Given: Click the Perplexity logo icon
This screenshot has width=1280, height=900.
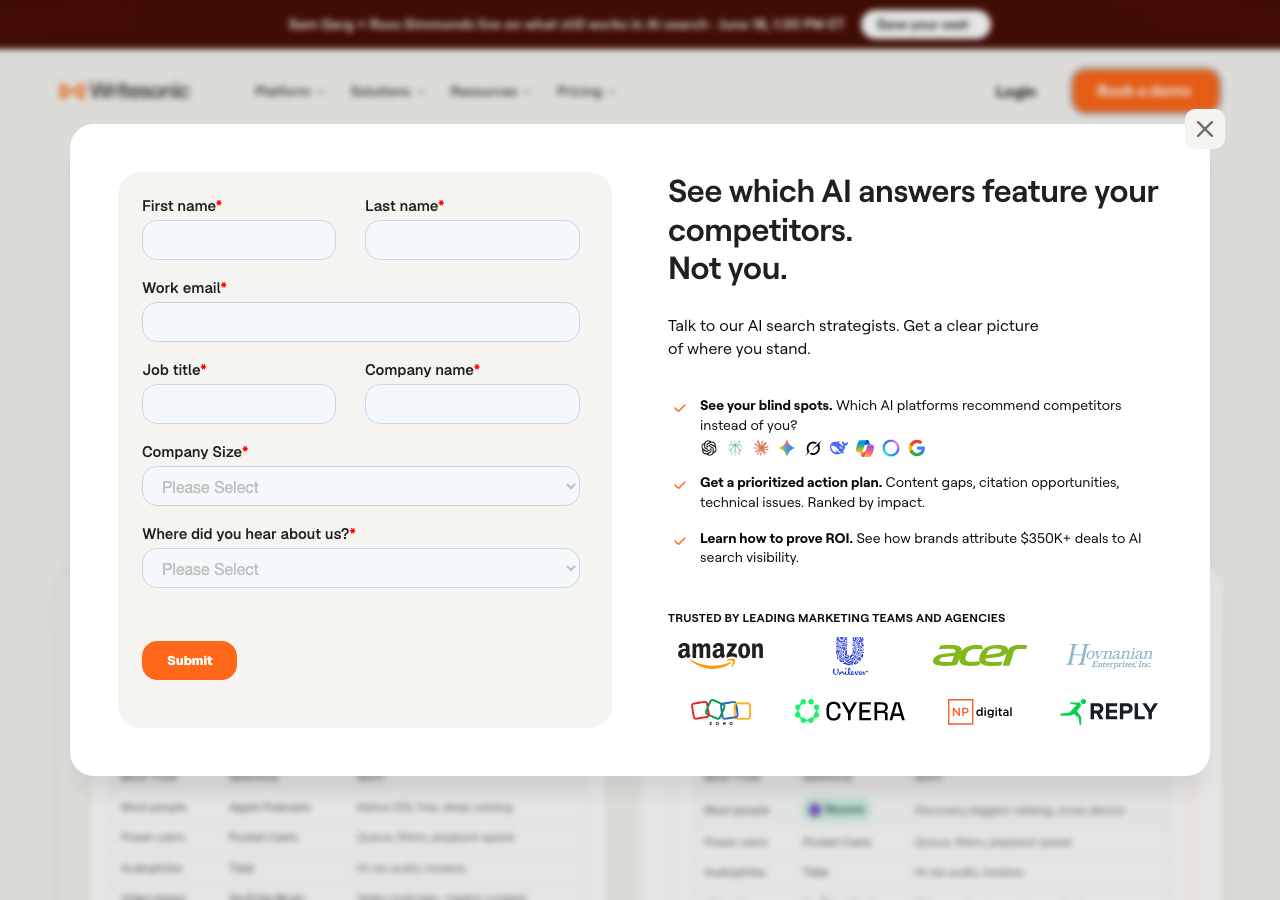Looking at the screenshot, I should point(735,448).
